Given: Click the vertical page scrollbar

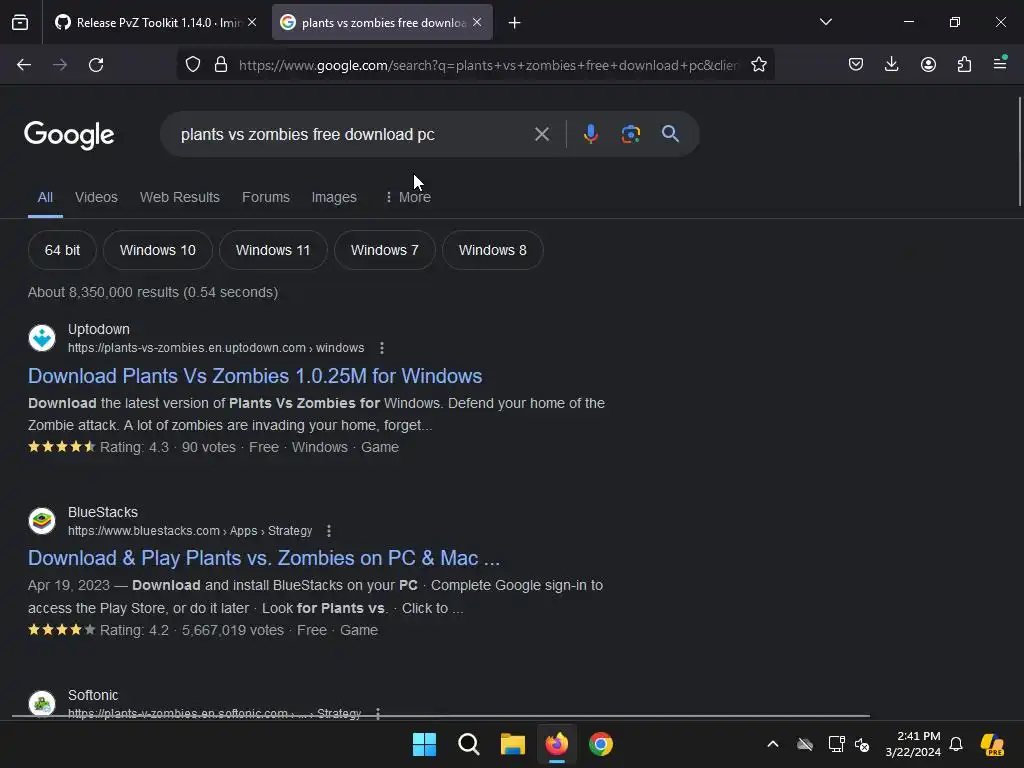Looking at the screenshot, I should point(1019,152).
